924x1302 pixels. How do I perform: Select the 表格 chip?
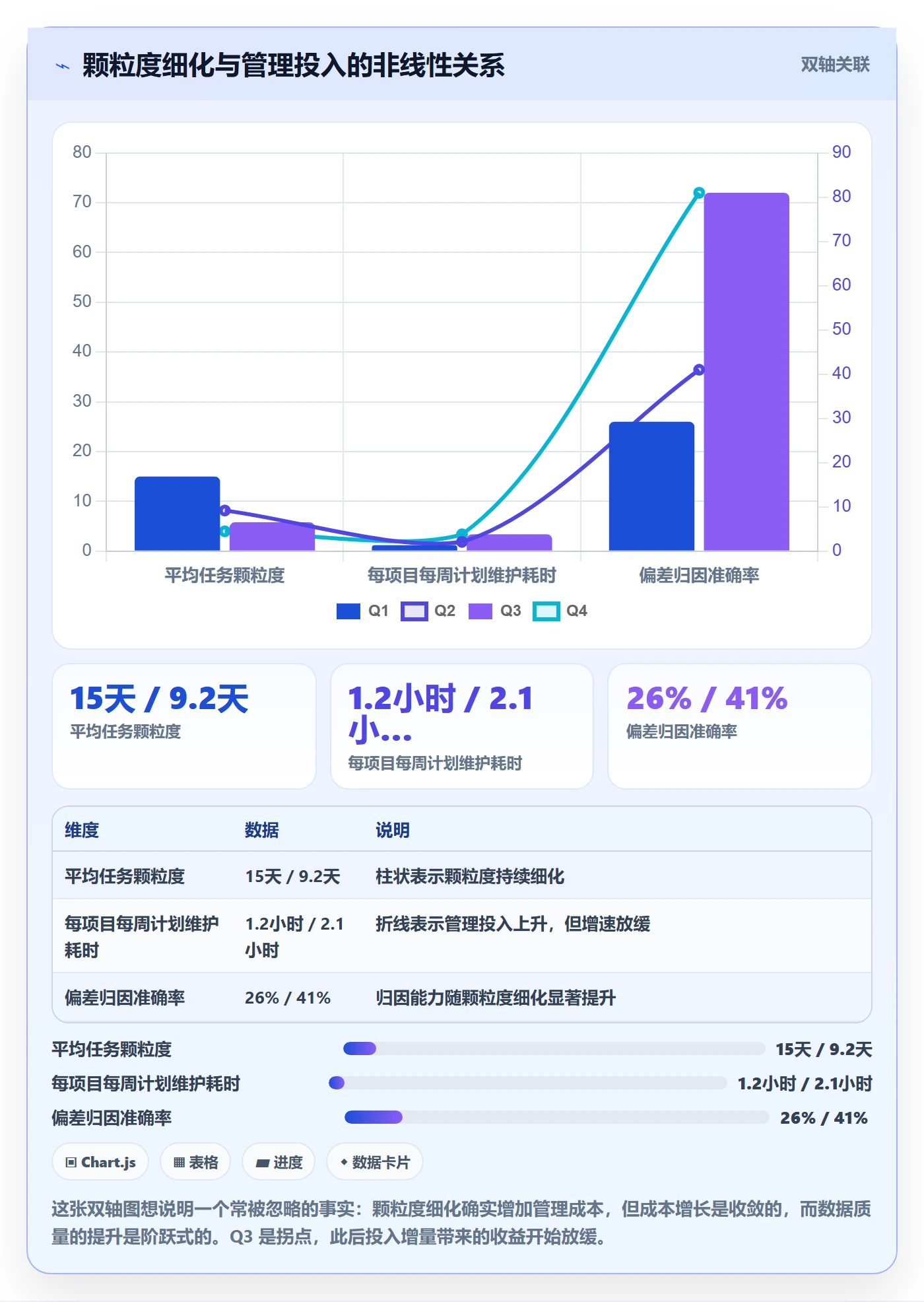tap(195, 1162)
